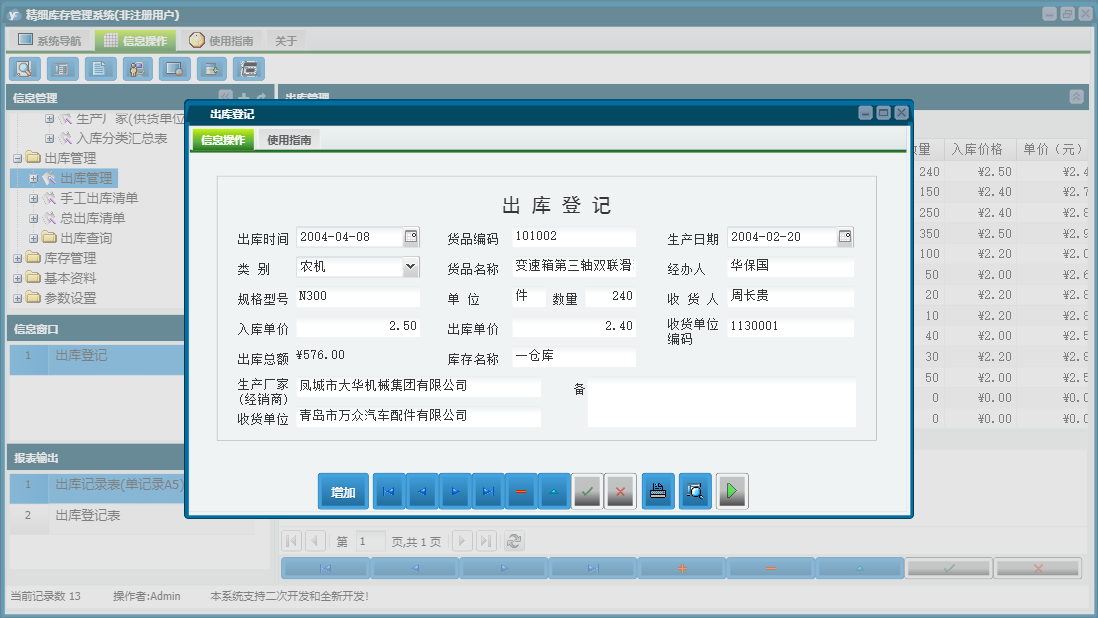This screenshot has width=1098, height=618.
Task: Open calendar picker for 出库时间
Action: point(411,237)
